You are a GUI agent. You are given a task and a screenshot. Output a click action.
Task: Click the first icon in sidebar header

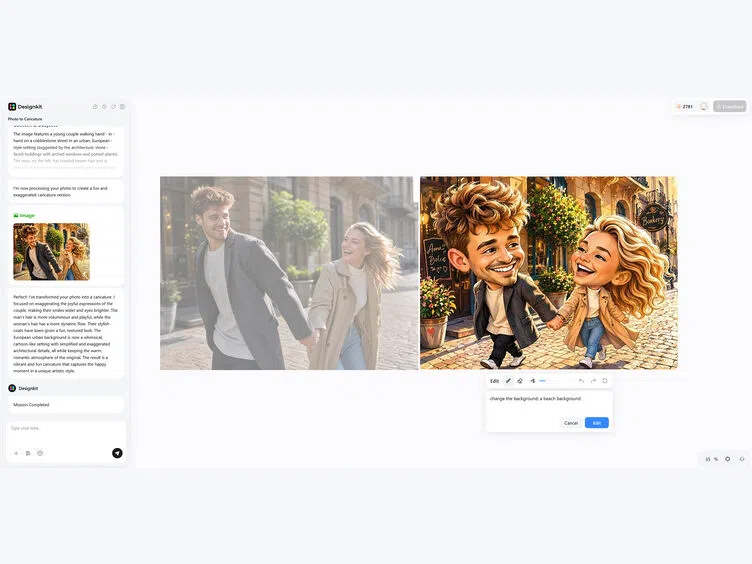pyautogui.click(x=95, y=106)
